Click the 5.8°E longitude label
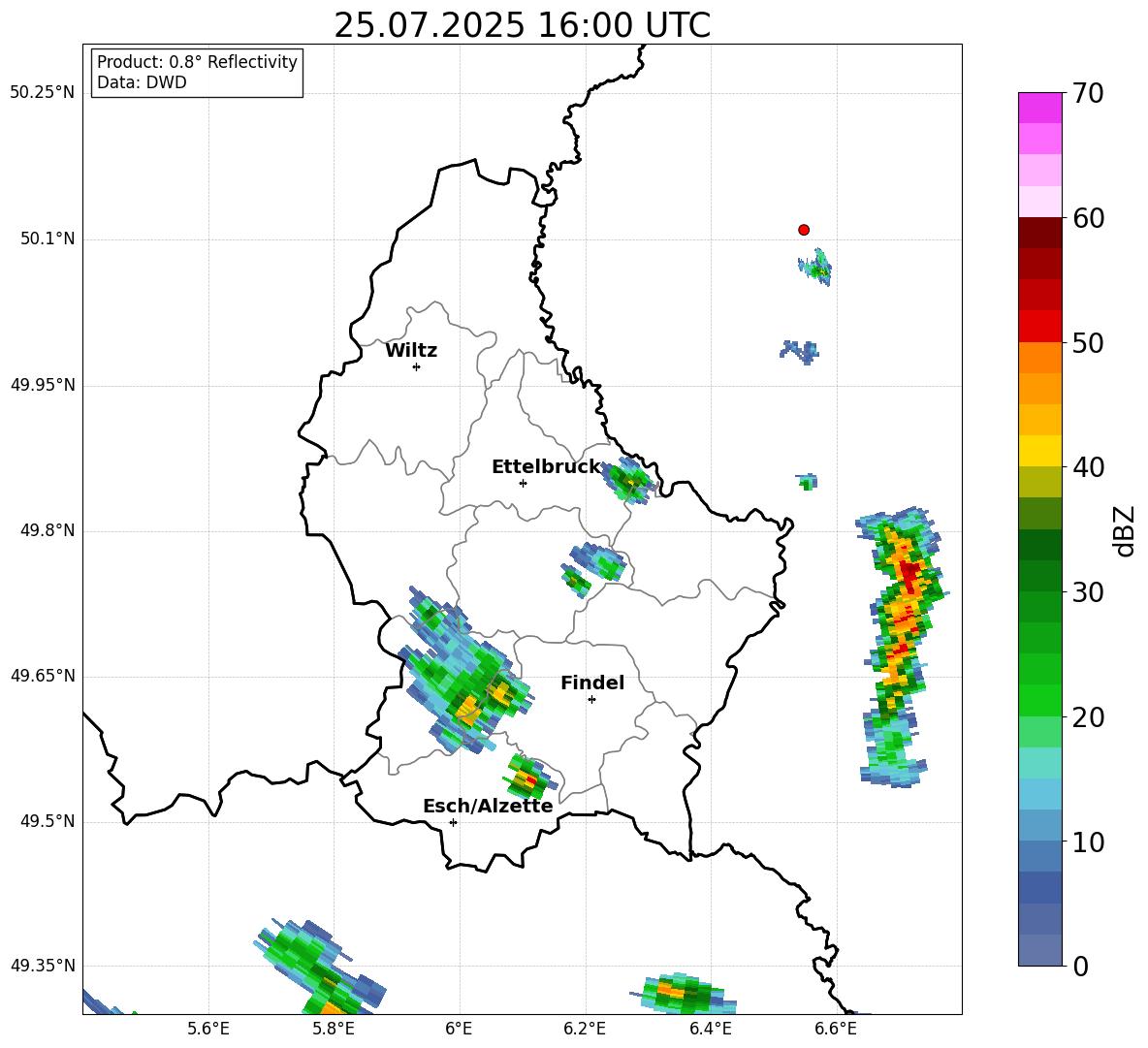The height and width of the screenshot is (1048, 1148). 334,1029
